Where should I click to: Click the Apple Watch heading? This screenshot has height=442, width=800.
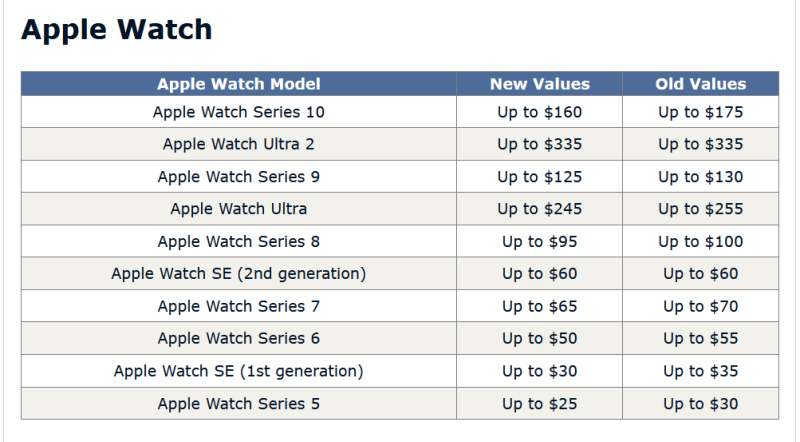116,30
